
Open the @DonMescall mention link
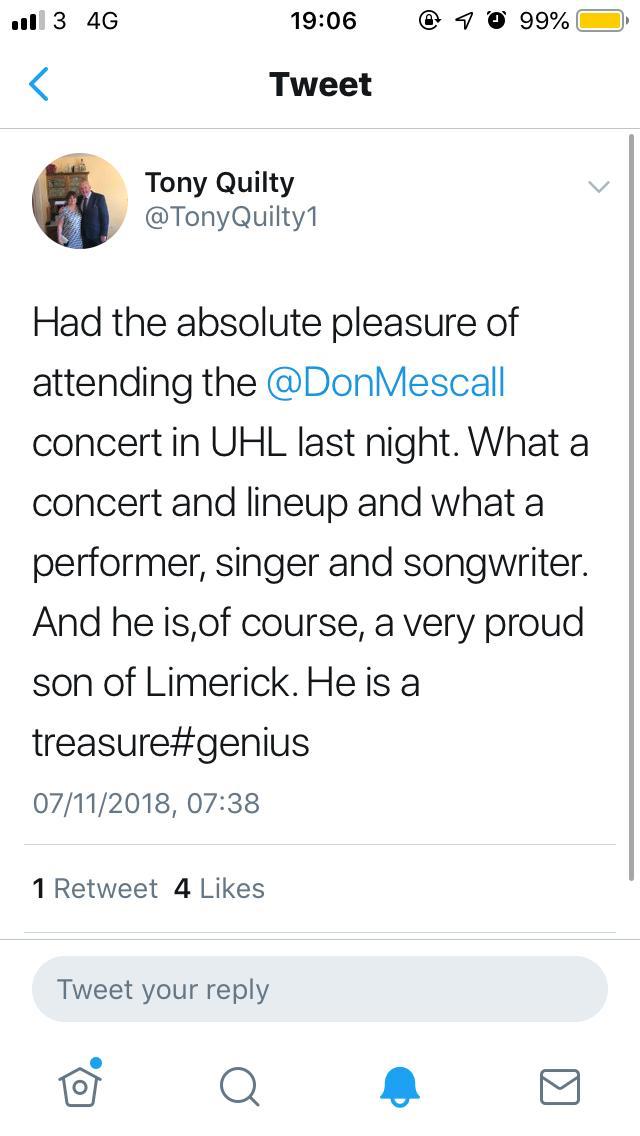[385, 383]
